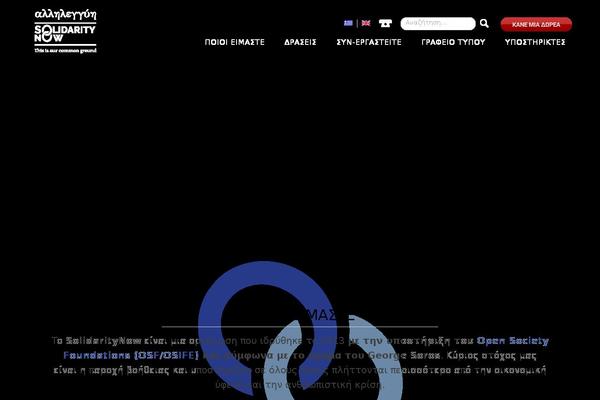Open the ΥΠΟΣΤΗΡΙΚΤΕΣ menu

[535, 42]
